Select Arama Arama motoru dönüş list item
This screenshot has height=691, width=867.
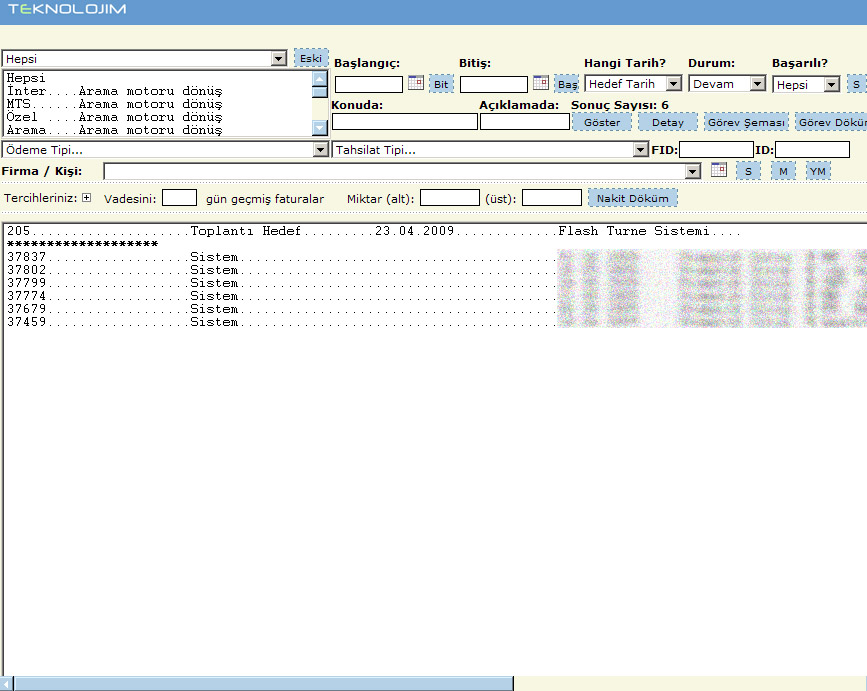(158, 130)
